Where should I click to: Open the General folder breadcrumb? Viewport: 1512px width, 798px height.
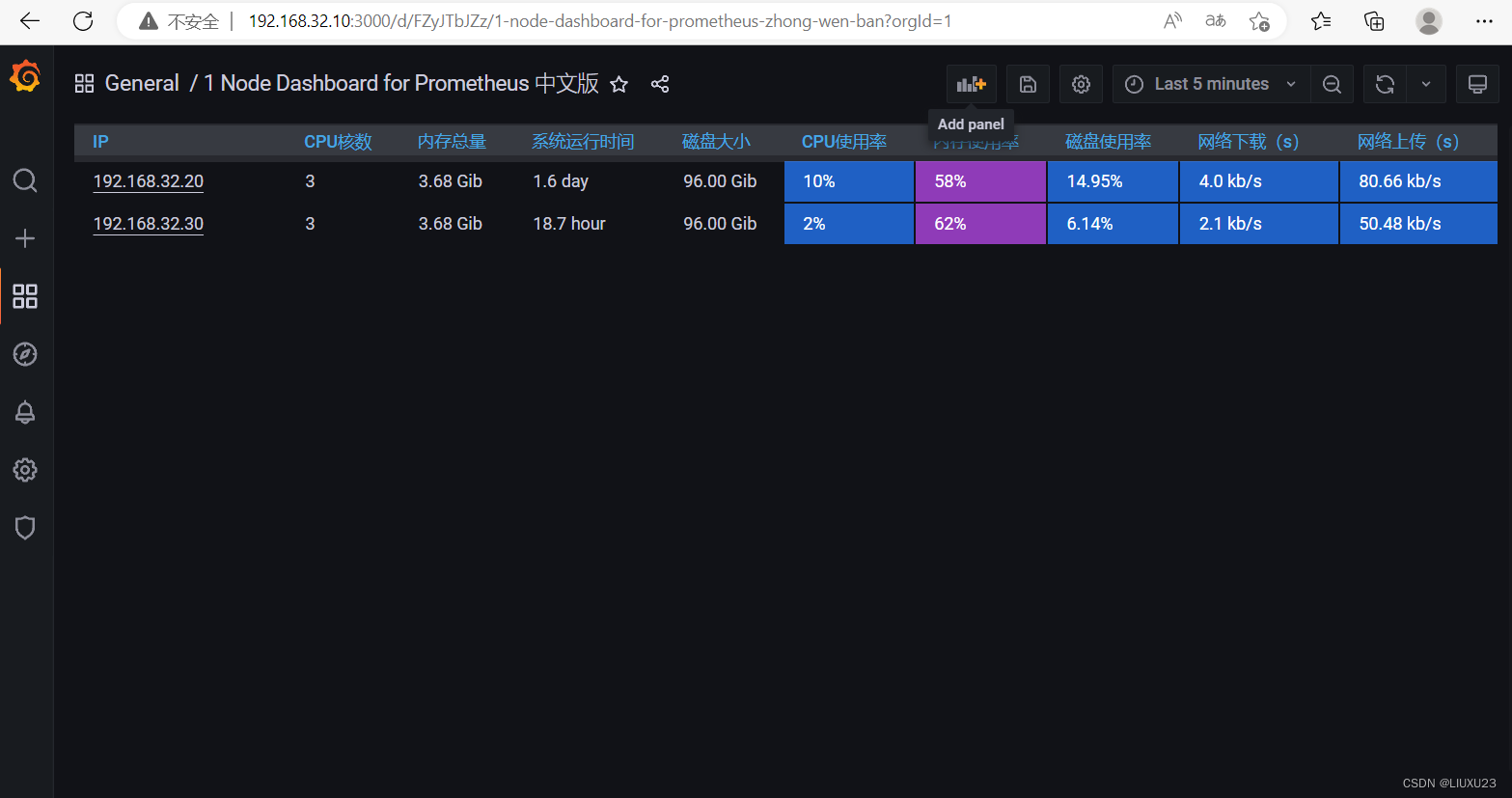coord(142,84)
